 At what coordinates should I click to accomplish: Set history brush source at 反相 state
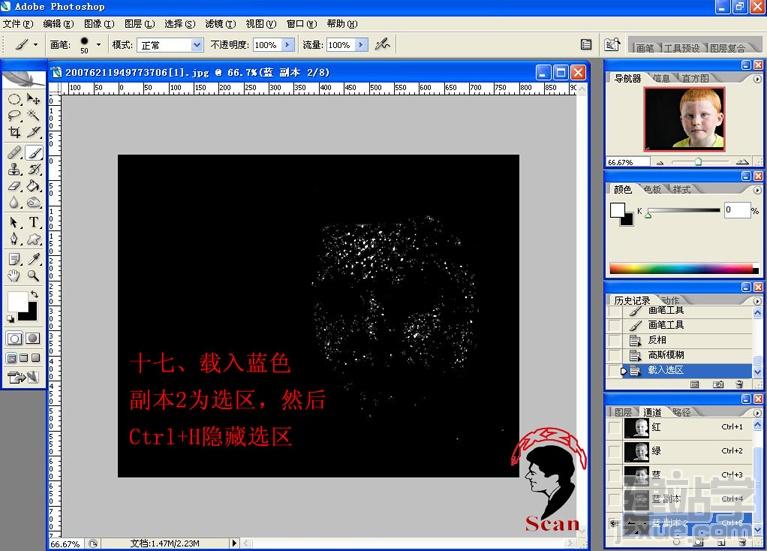[614, 340]
